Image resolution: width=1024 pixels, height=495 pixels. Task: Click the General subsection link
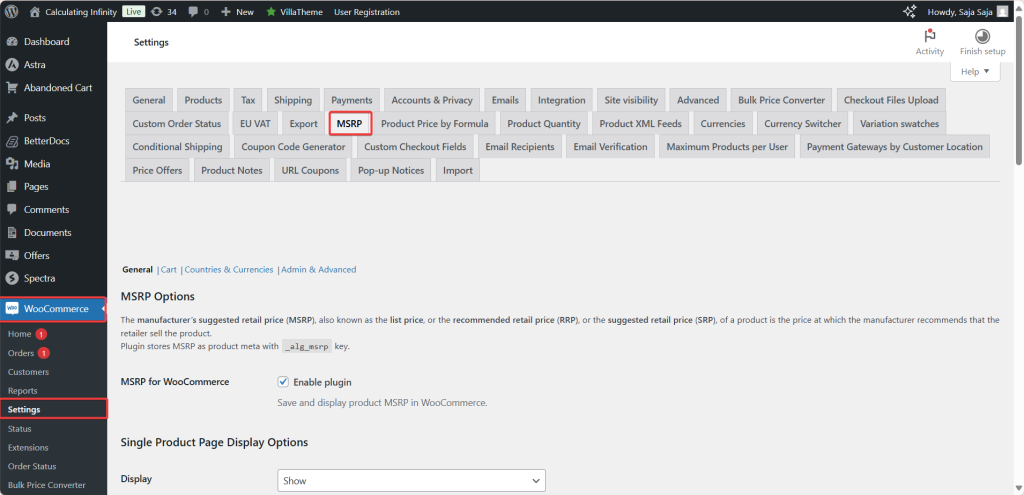click(137, 269)
